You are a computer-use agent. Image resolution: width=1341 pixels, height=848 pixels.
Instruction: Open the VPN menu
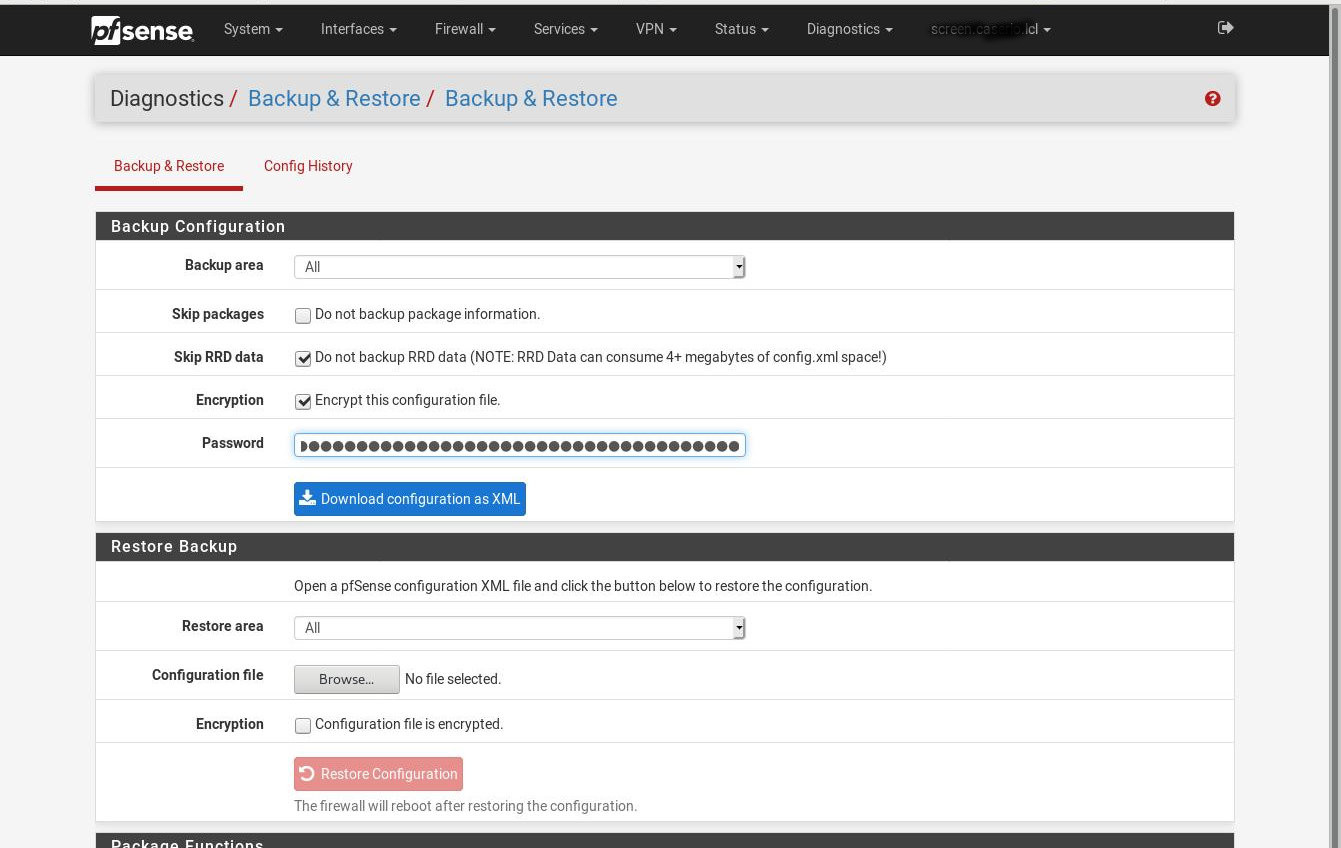click(x=656, y=29)
